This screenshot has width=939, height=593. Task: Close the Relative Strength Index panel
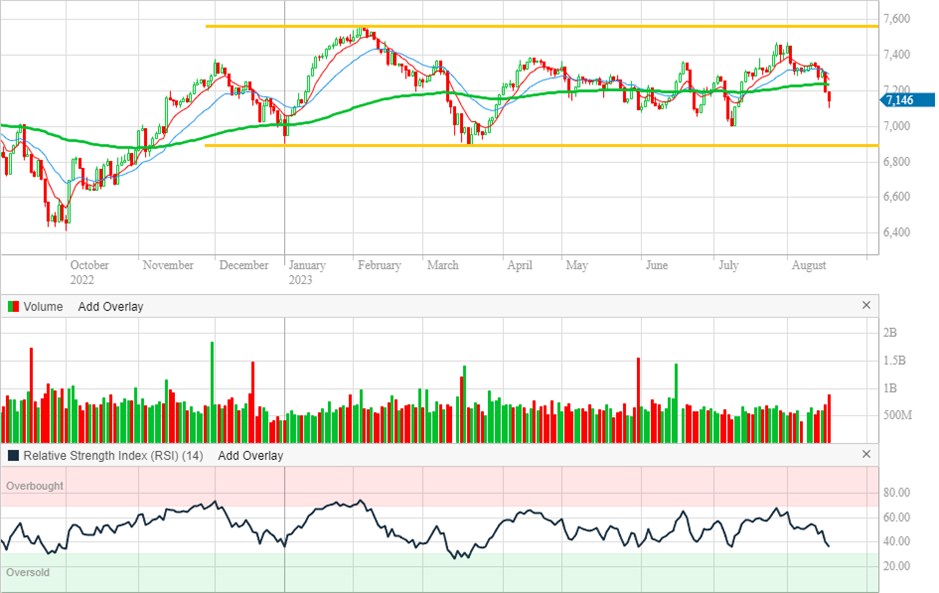point(866,455)
